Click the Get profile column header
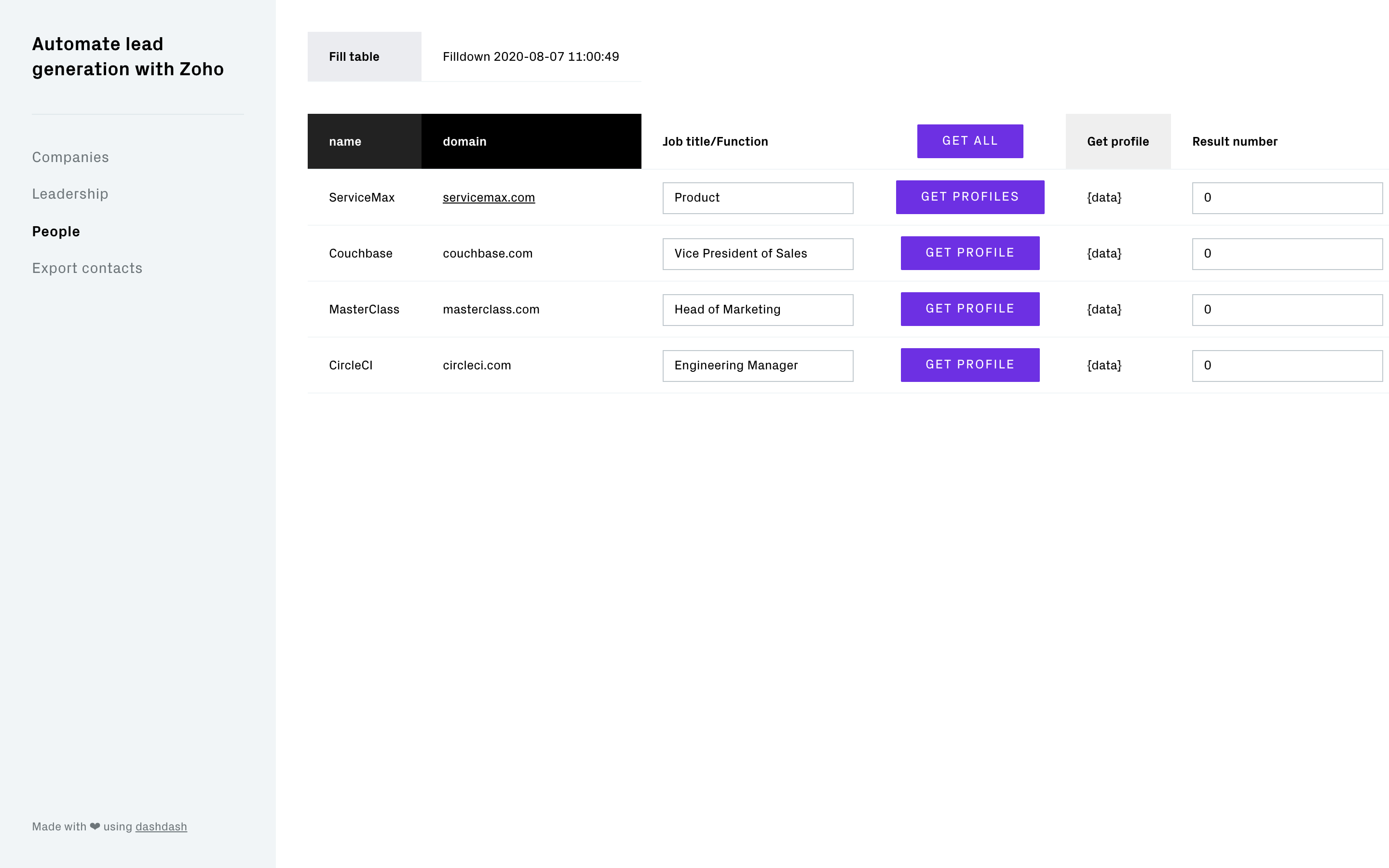The width and height of the screenshot is (1389, 868). tap(1118, 141)
